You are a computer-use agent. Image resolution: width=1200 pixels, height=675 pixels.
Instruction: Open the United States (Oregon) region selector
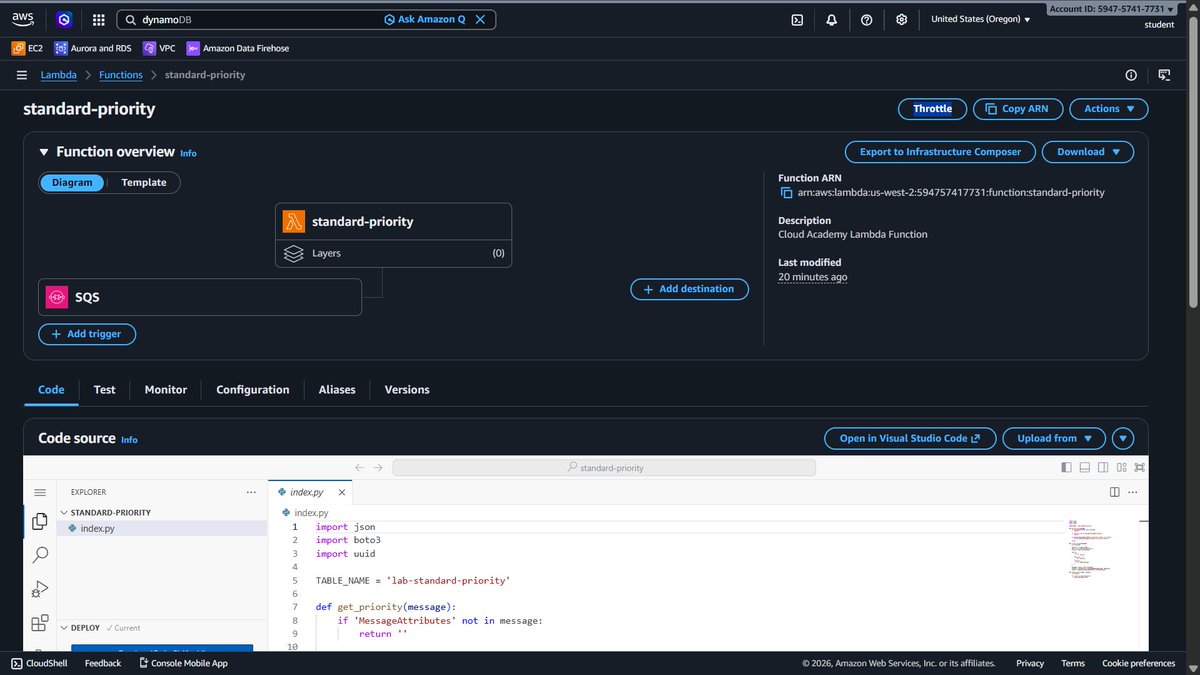click(x=980, y=19)
